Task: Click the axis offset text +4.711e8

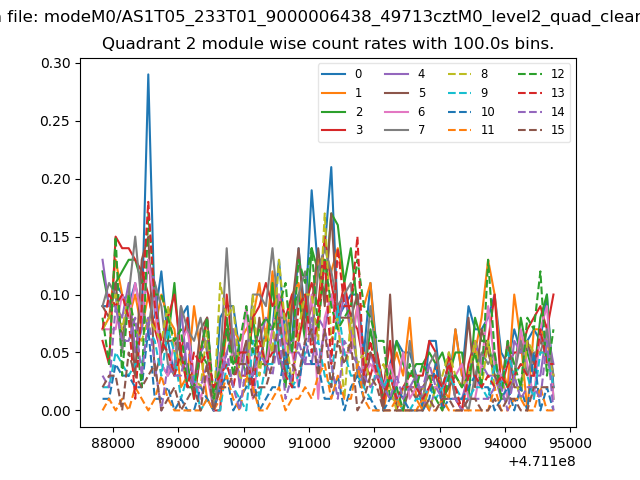Action: click(542, 462)
